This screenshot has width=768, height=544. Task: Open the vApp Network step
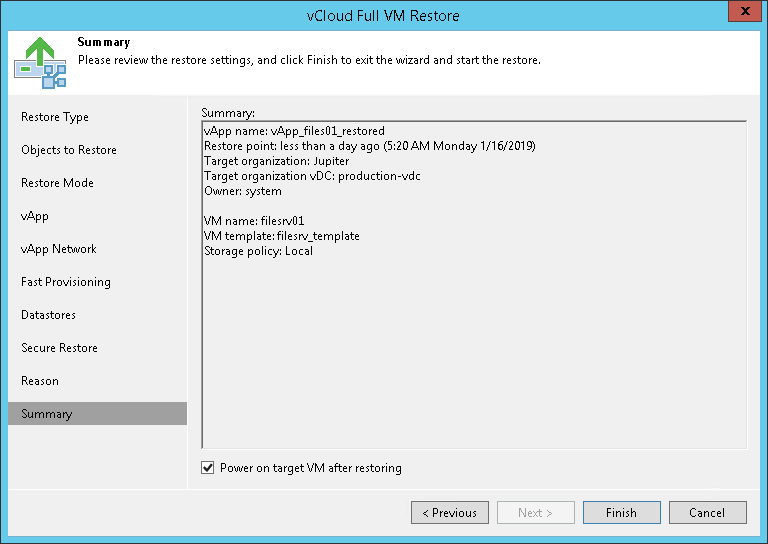[59, 249]
